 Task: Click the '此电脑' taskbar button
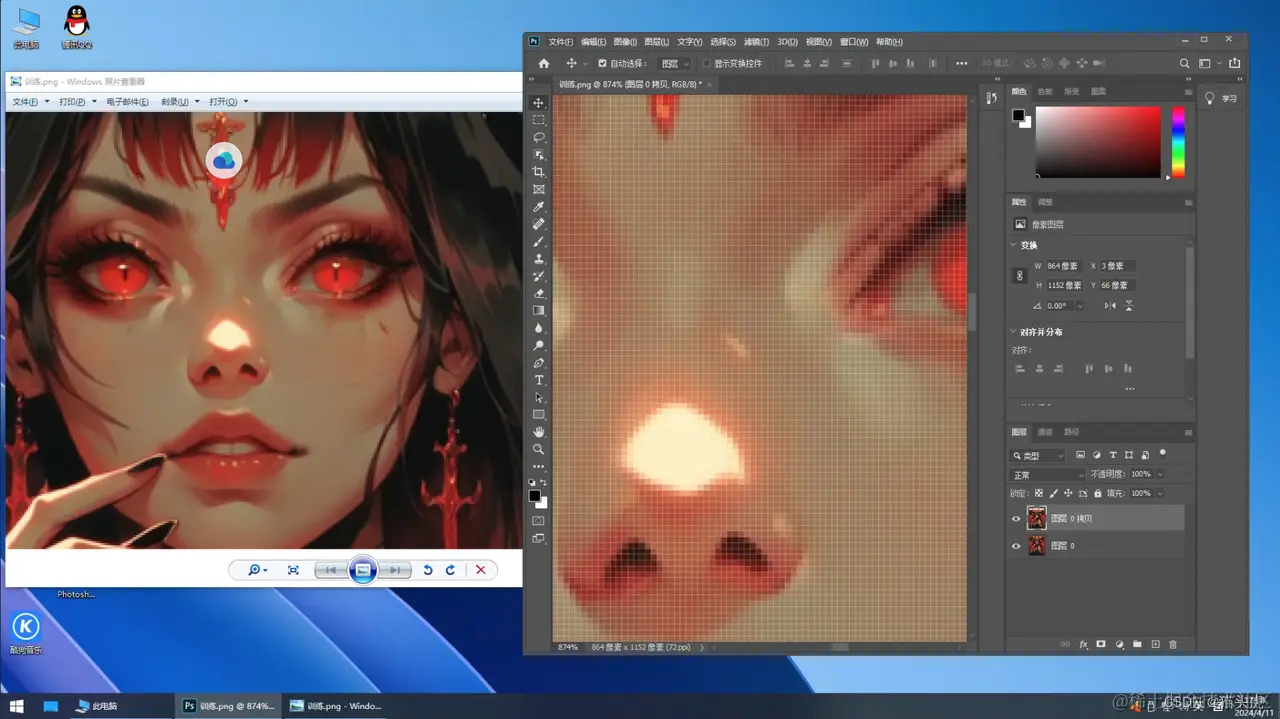coord(96,706)
